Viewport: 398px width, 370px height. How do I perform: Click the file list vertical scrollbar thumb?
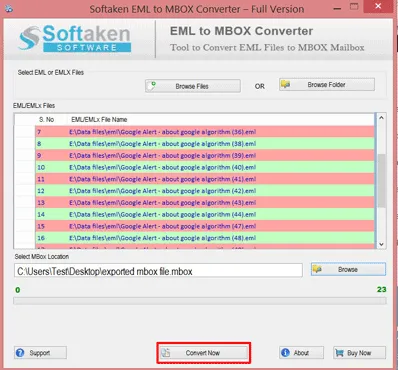pos(381,181)
